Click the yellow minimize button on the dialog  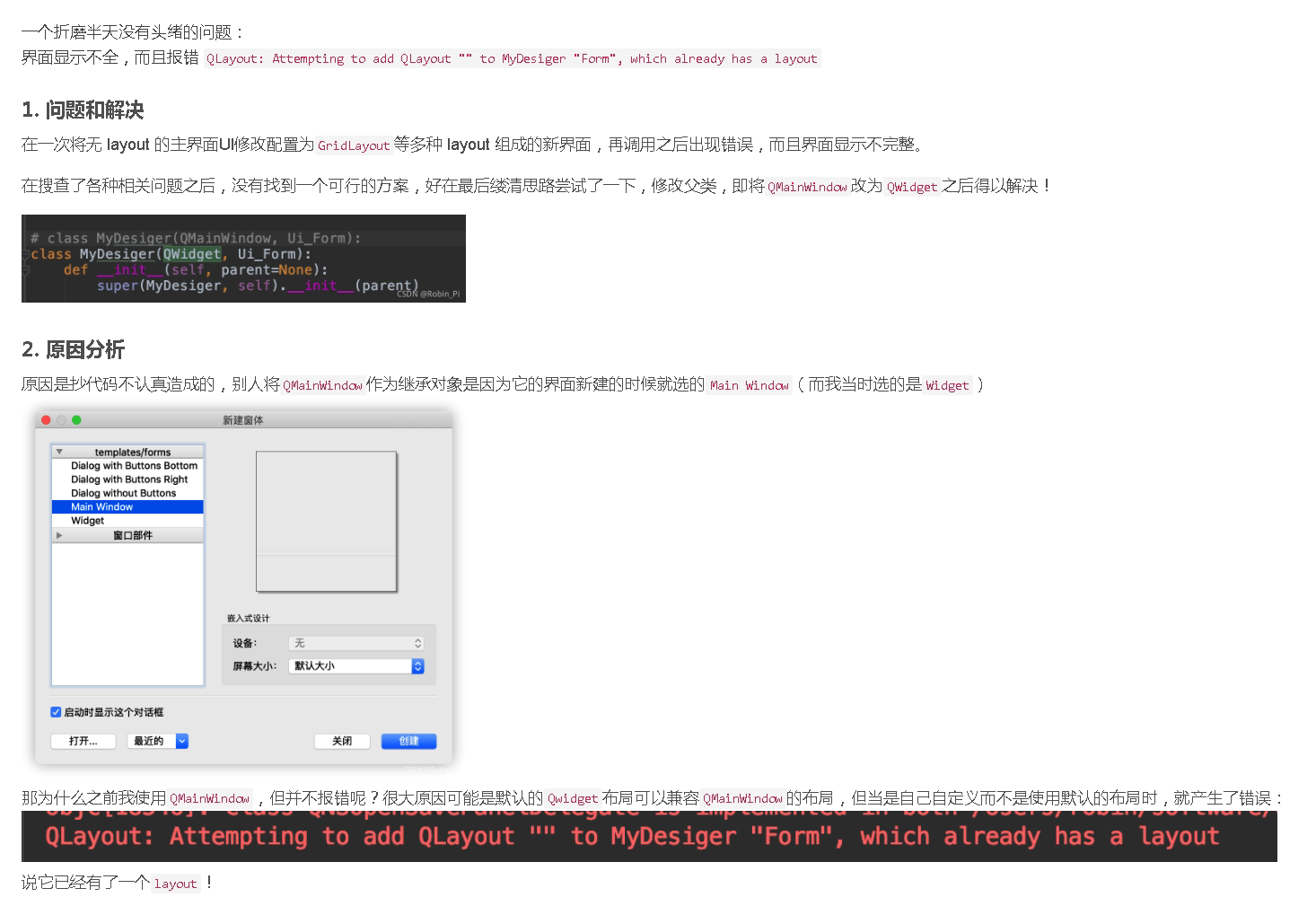(x=61, y=419)
